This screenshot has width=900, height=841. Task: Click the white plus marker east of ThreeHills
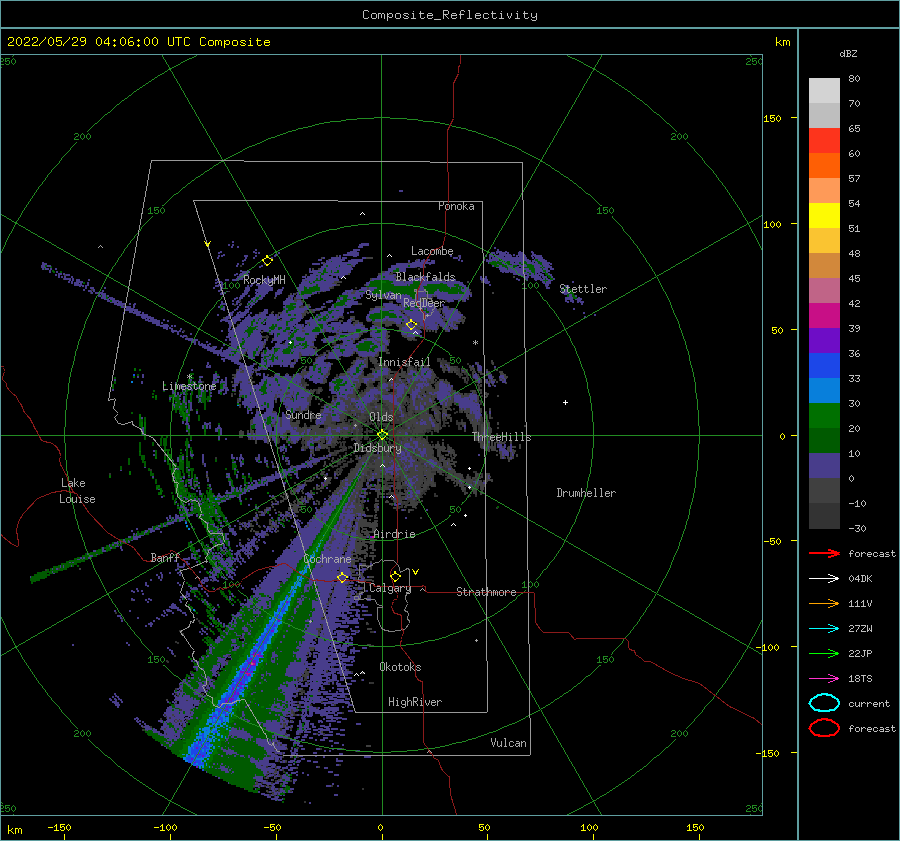[x=565, y=402]
